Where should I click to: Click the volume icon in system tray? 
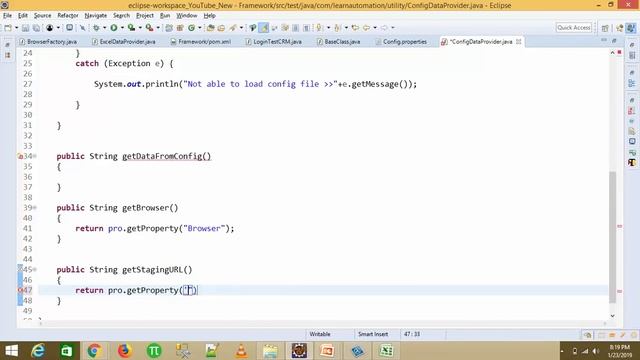coord(596,351)
